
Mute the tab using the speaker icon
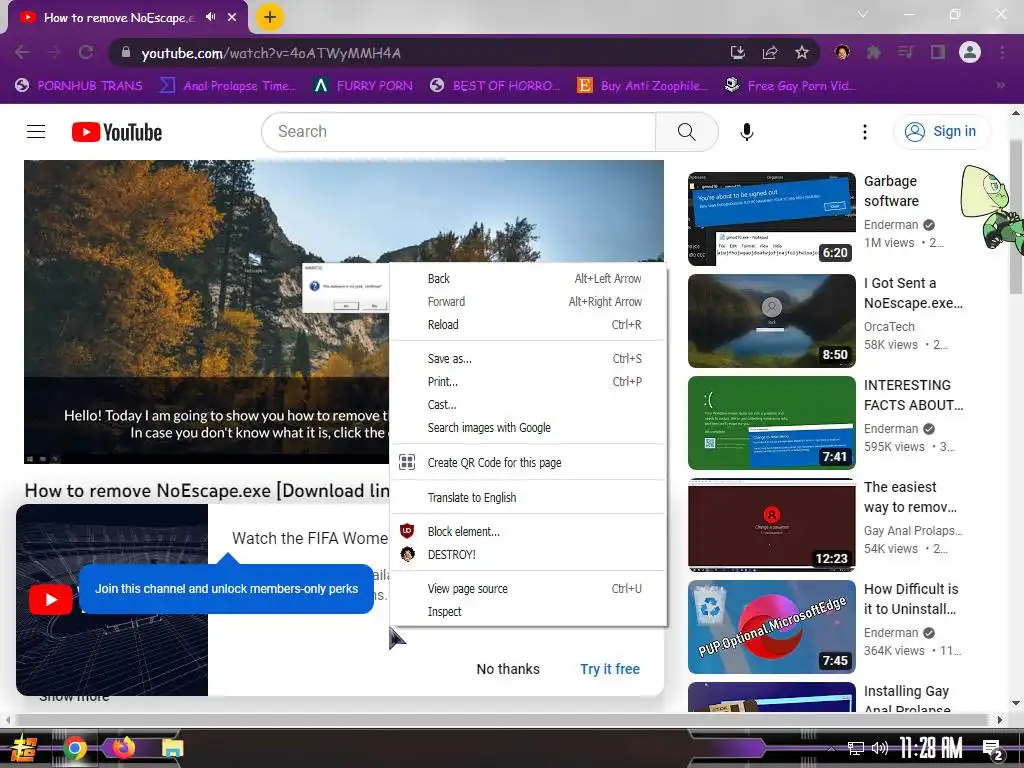point(210,17)
